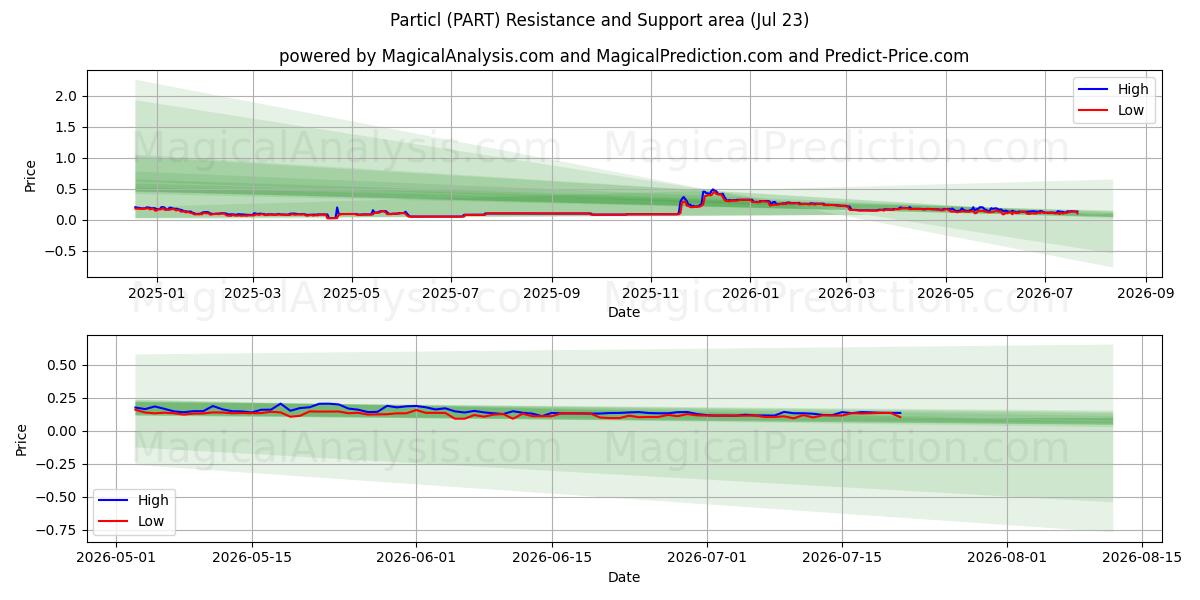This screenshot has width=1200, height=600.
Task: Click the '2026-07-15' tick label on bottom chart
Action: coord(842,558)
